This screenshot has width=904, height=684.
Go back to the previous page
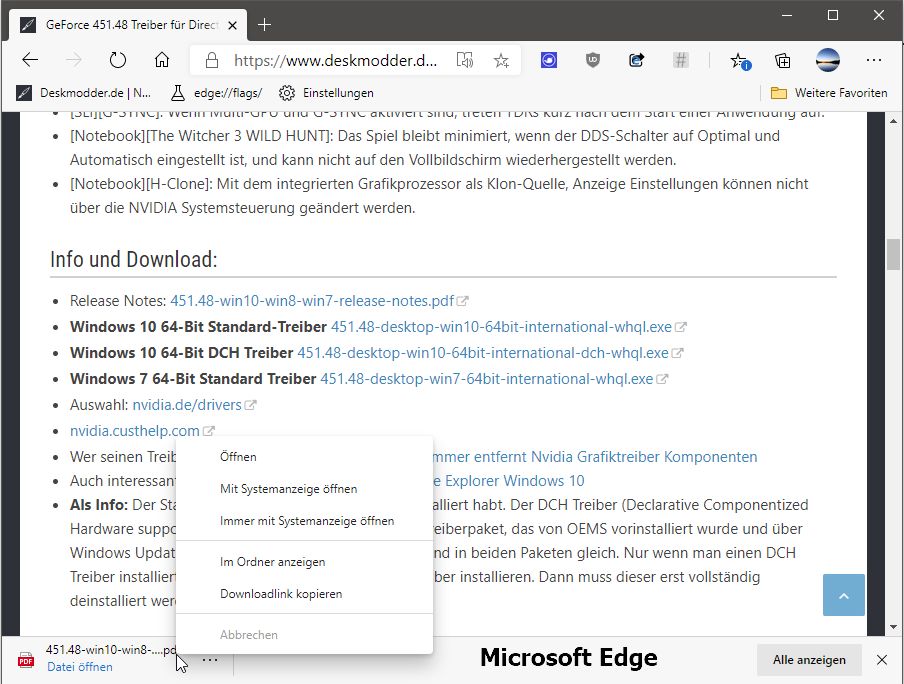click(x=30, y=60)
